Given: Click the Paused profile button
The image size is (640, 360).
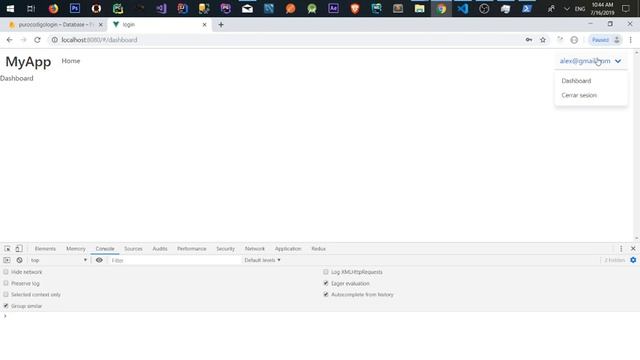Looking at the screenshot, I should click(605, 40).
